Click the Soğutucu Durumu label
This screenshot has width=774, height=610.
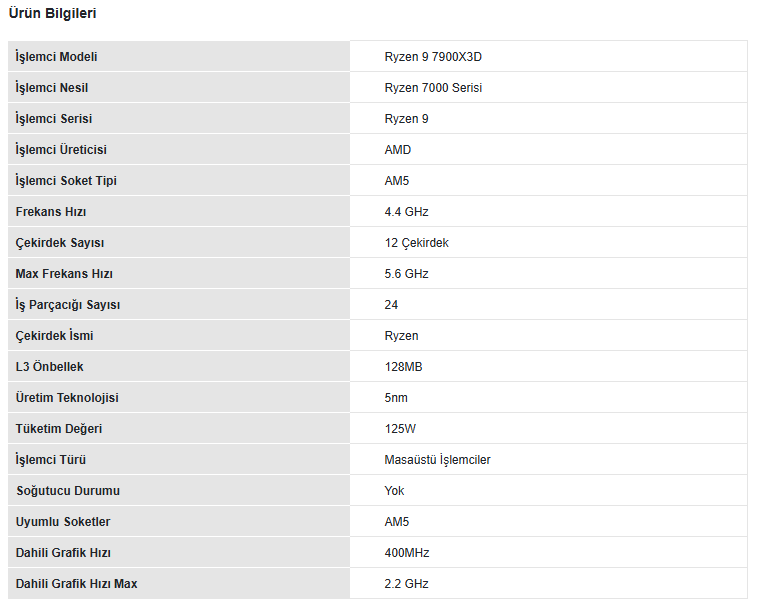point(68,491)
